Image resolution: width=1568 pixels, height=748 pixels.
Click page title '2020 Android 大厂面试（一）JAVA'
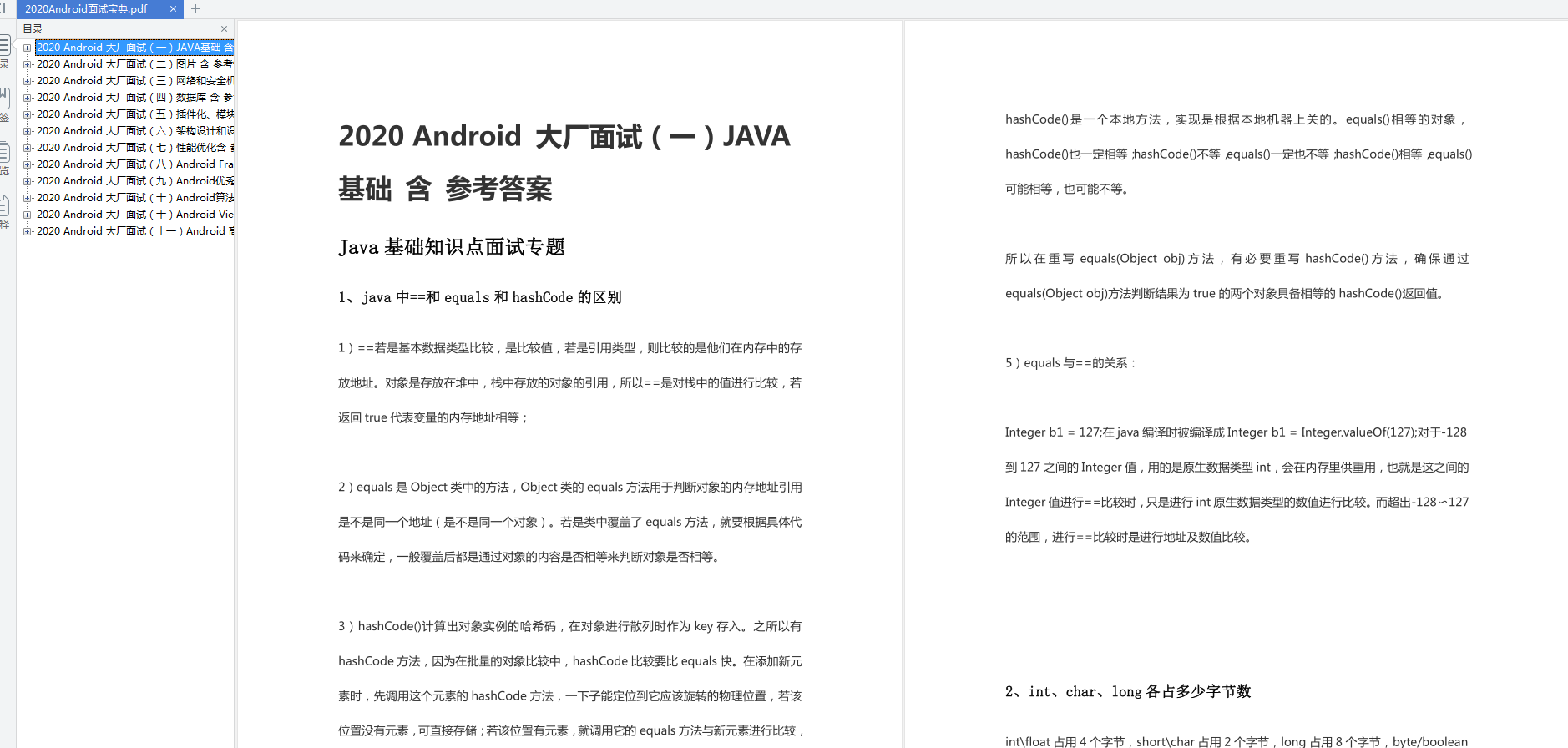(564, 136)
